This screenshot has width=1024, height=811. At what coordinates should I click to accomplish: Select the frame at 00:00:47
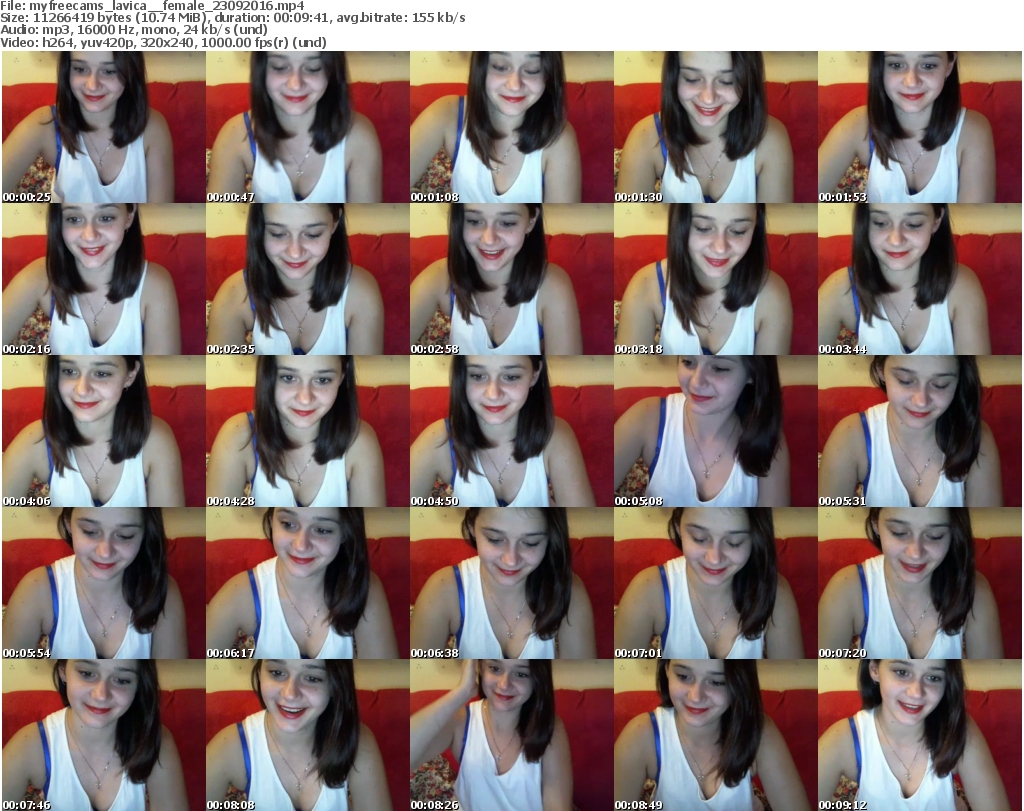307,127
